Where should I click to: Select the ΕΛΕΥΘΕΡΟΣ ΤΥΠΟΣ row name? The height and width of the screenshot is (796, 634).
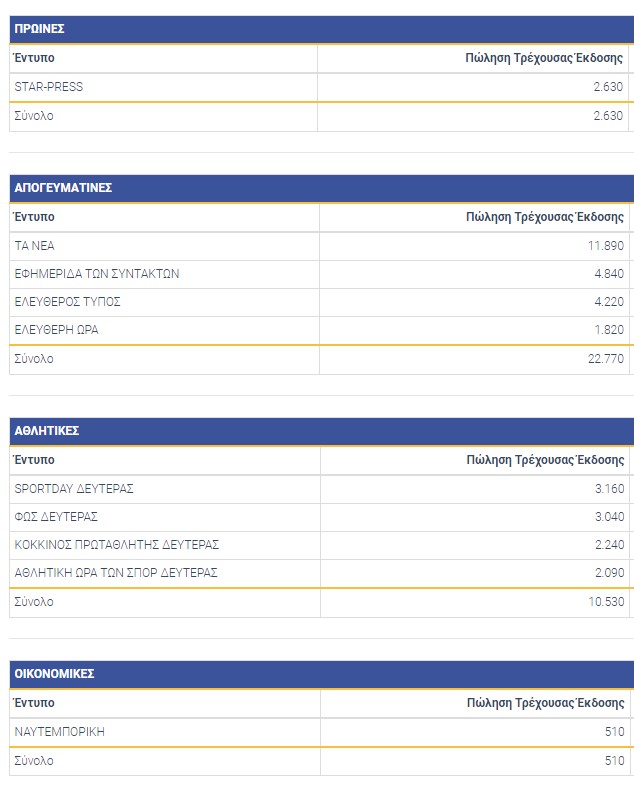(68, 302)
